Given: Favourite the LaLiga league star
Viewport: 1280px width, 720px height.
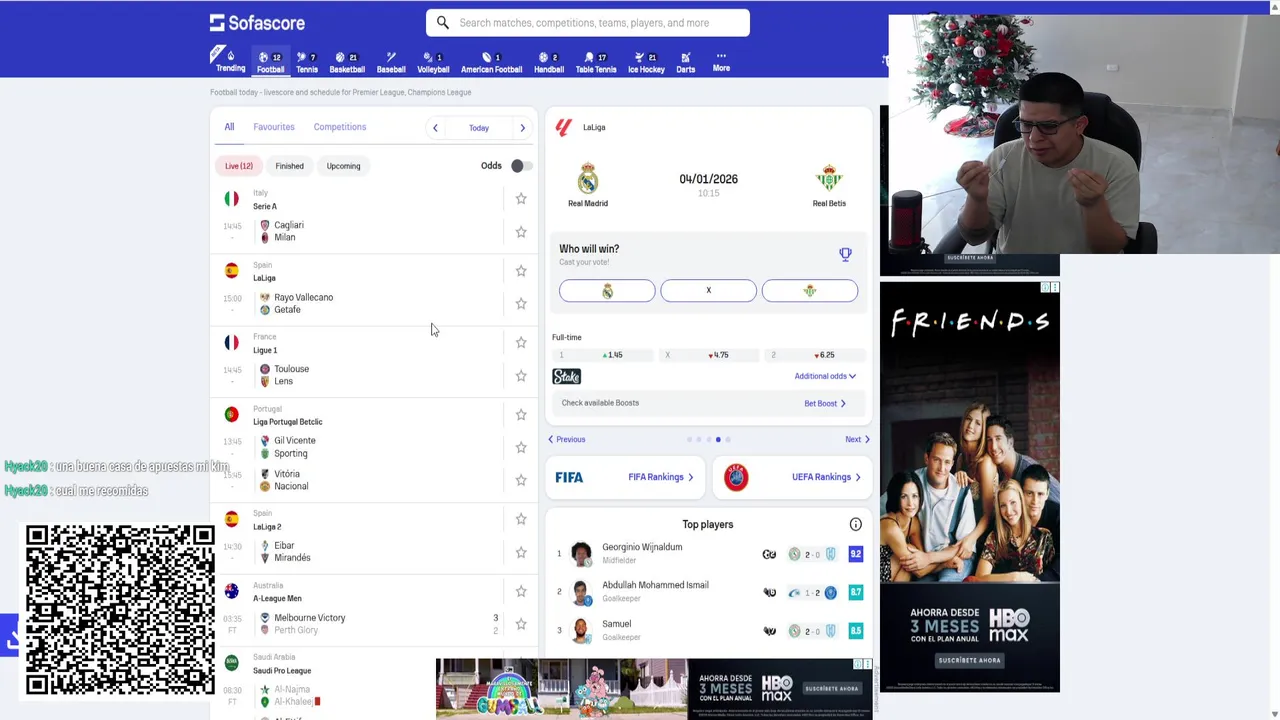Looking at the screenshot, I should pos(521,271).
